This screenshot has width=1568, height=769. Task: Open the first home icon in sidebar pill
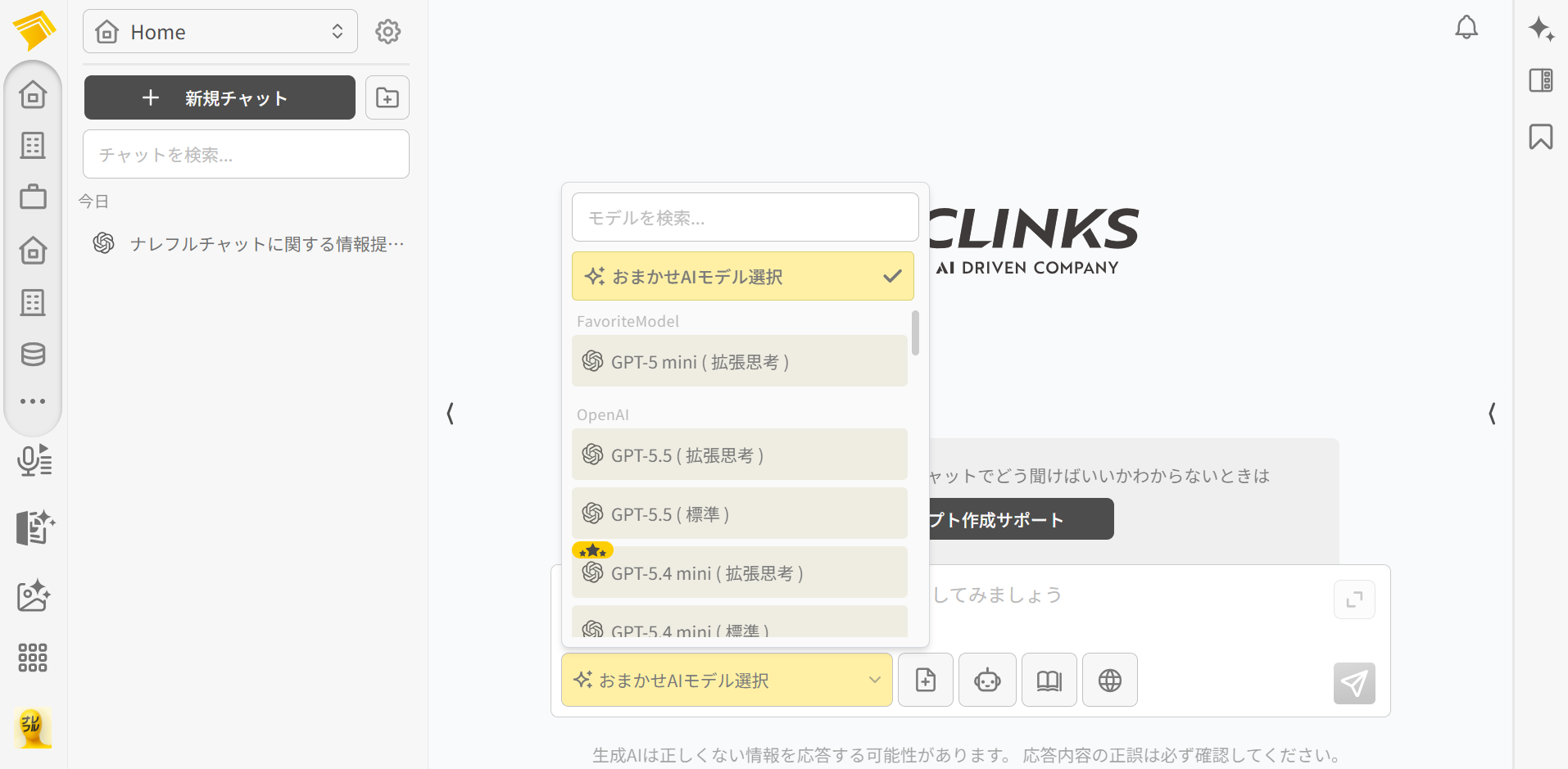(33, 94)
